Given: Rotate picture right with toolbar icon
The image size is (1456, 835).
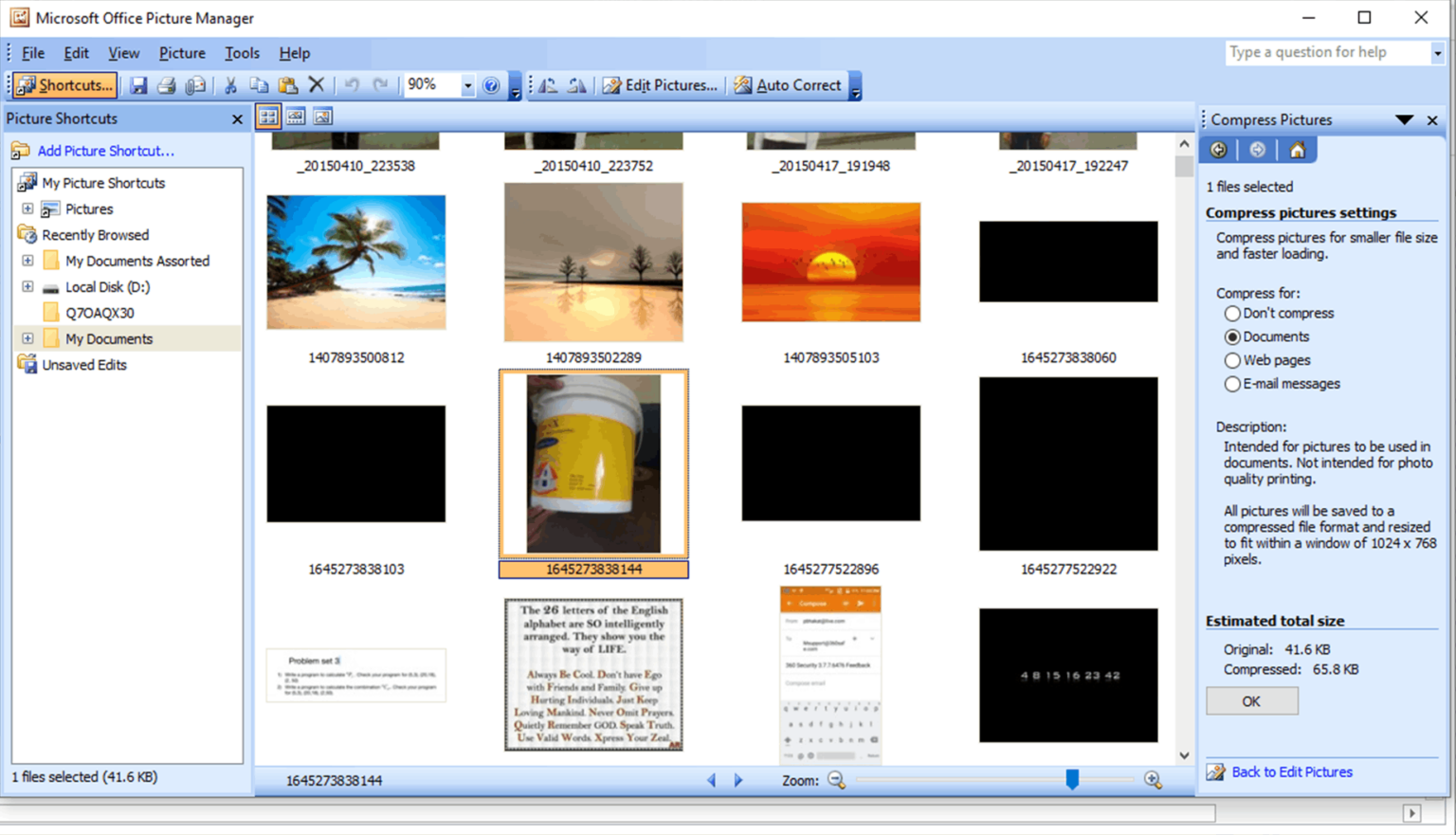Looking at the screenshot, I should 576,85.
